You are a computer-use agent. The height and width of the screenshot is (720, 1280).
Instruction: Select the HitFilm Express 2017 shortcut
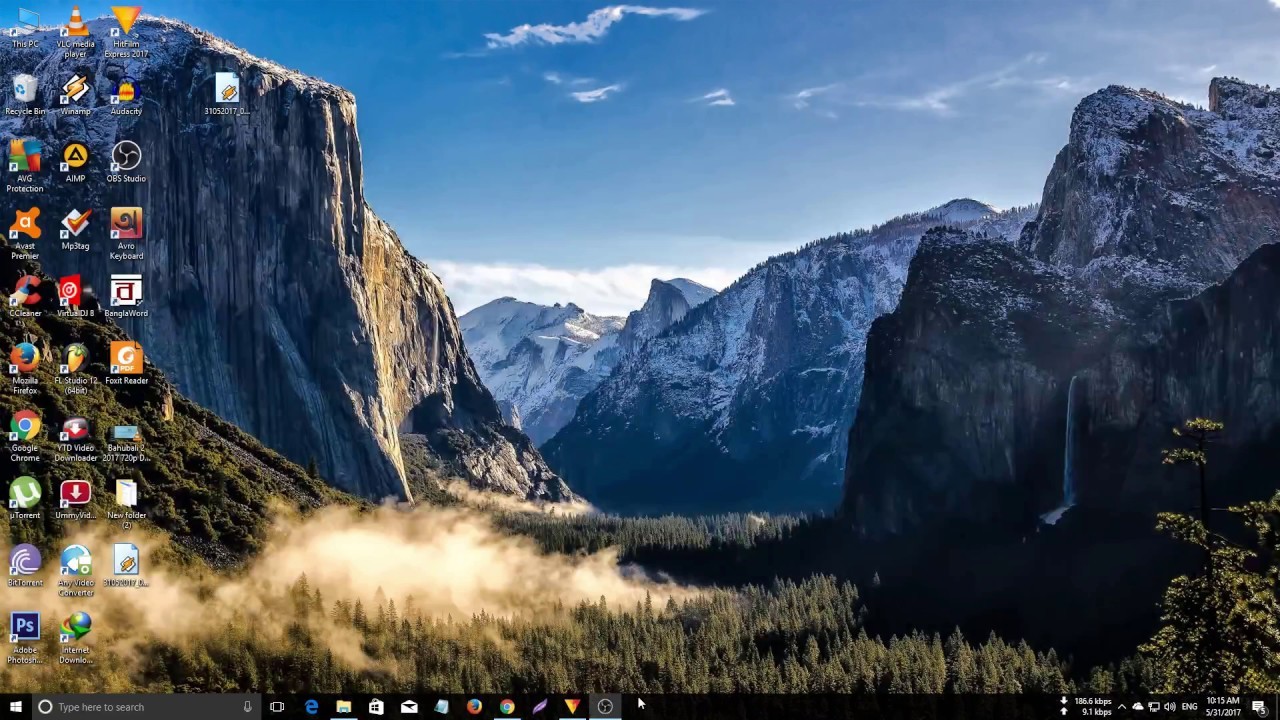pos(126,24)
